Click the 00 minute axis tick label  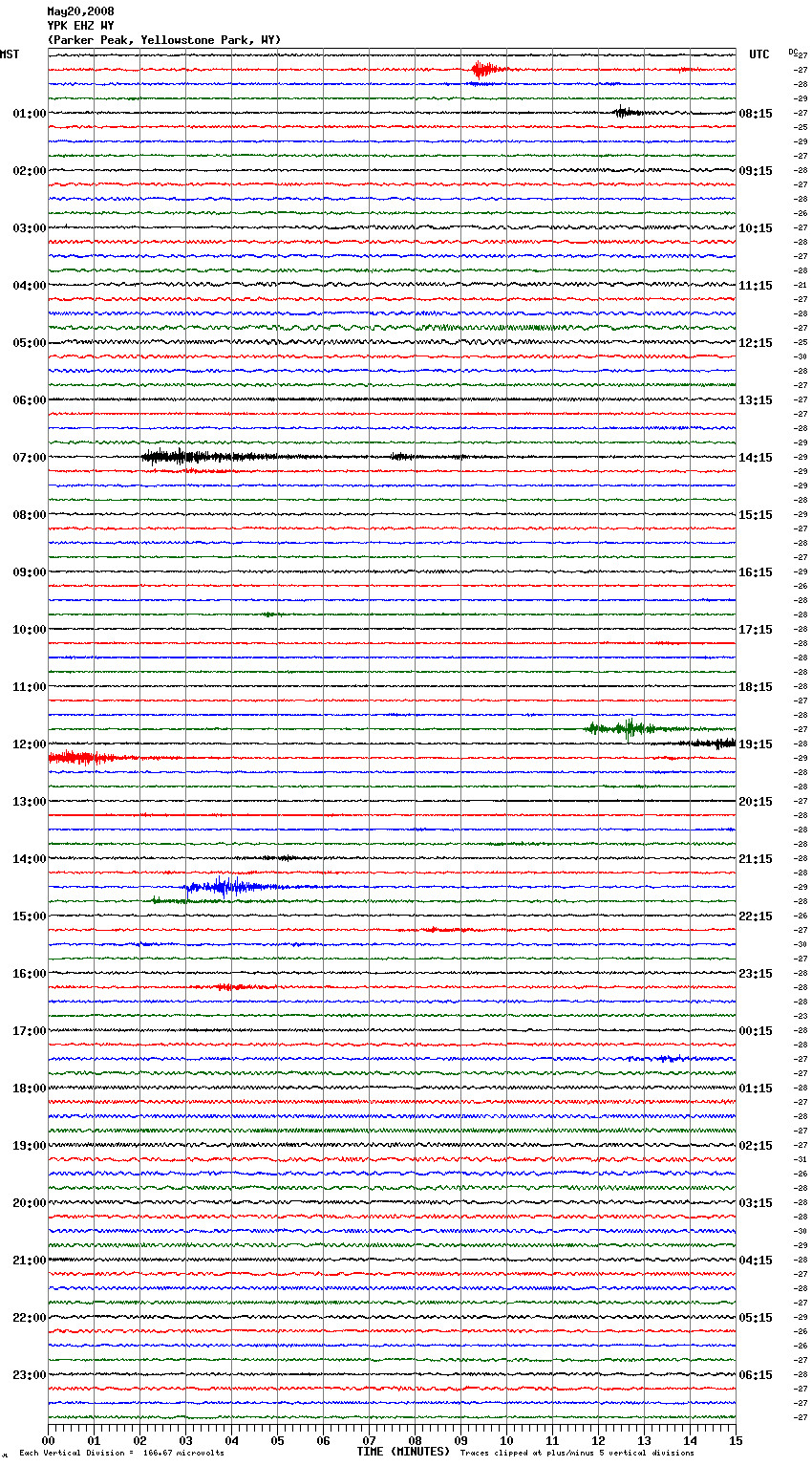click(48, 1440)
